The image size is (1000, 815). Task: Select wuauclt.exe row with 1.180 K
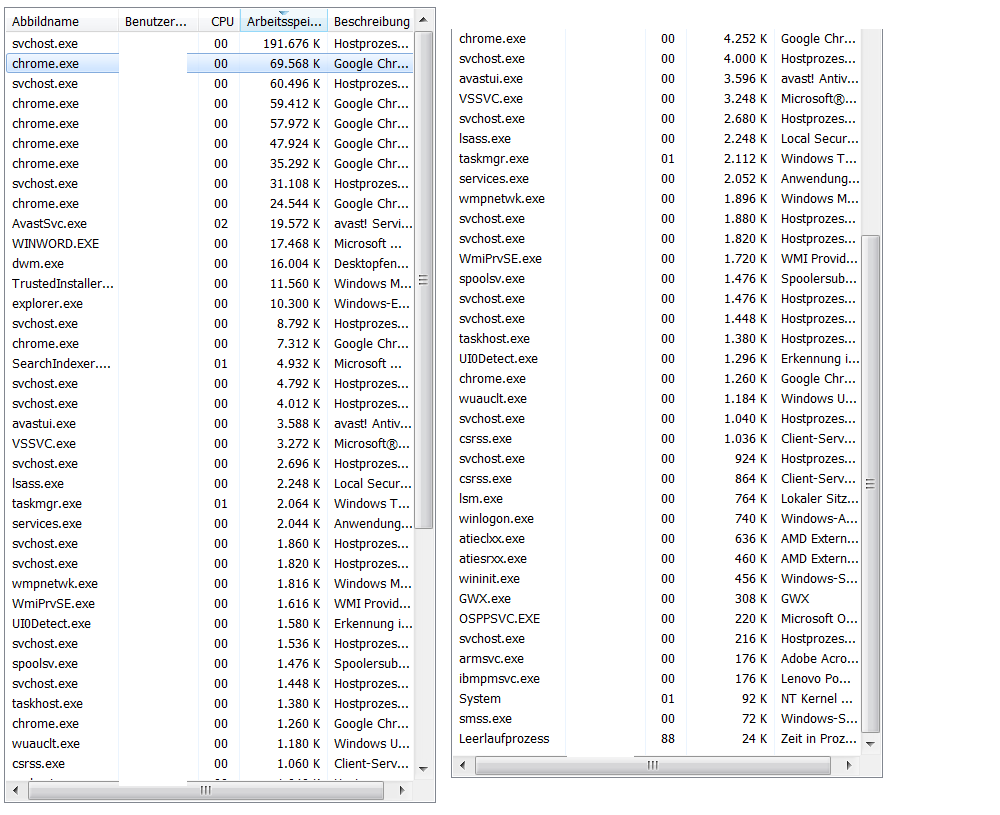(x=210, y=744)
